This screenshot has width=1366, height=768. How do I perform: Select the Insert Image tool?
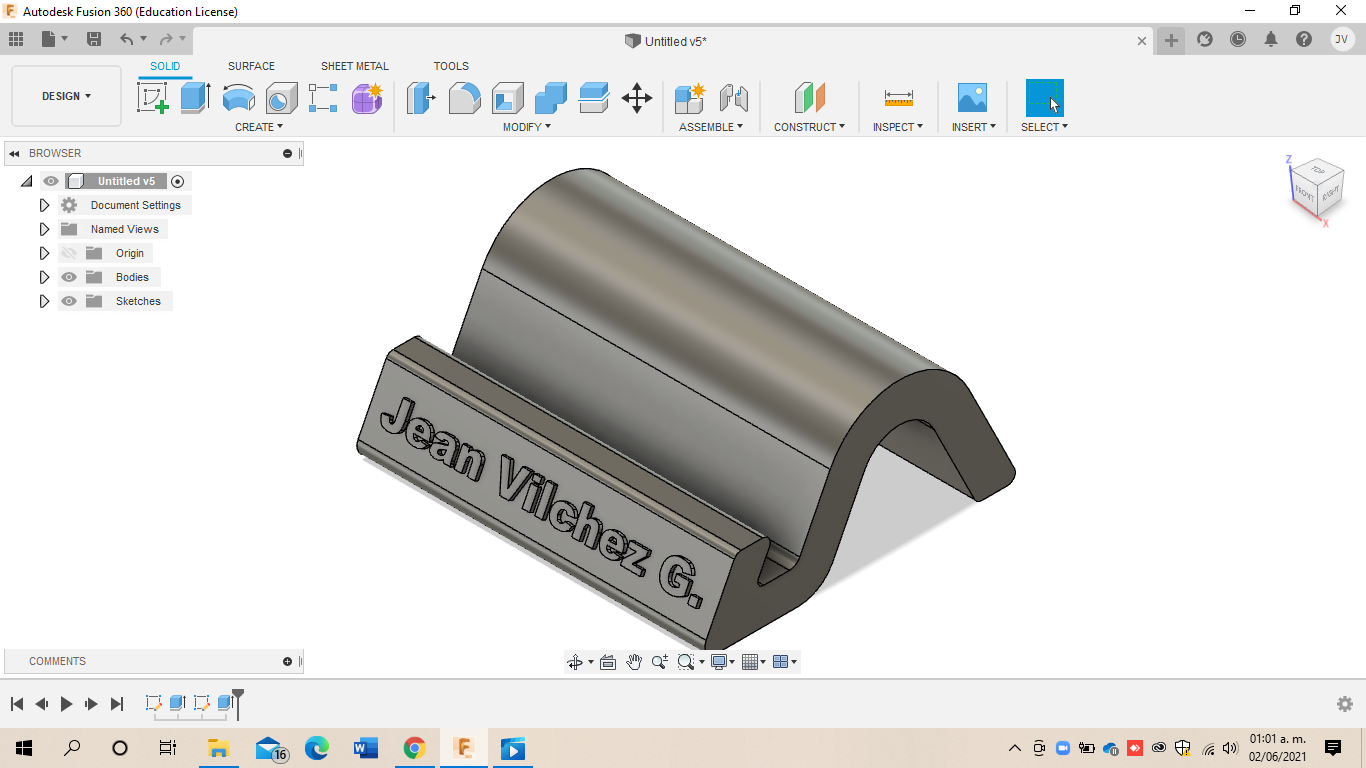(x=972, y=98)
